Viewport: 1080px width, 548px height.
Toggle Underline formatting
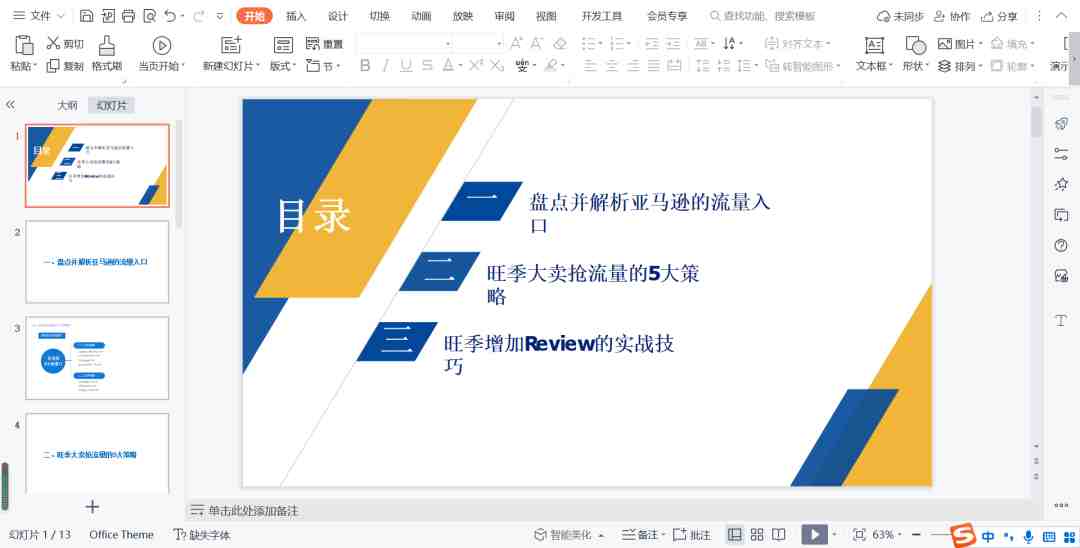(x=406, y=66)
